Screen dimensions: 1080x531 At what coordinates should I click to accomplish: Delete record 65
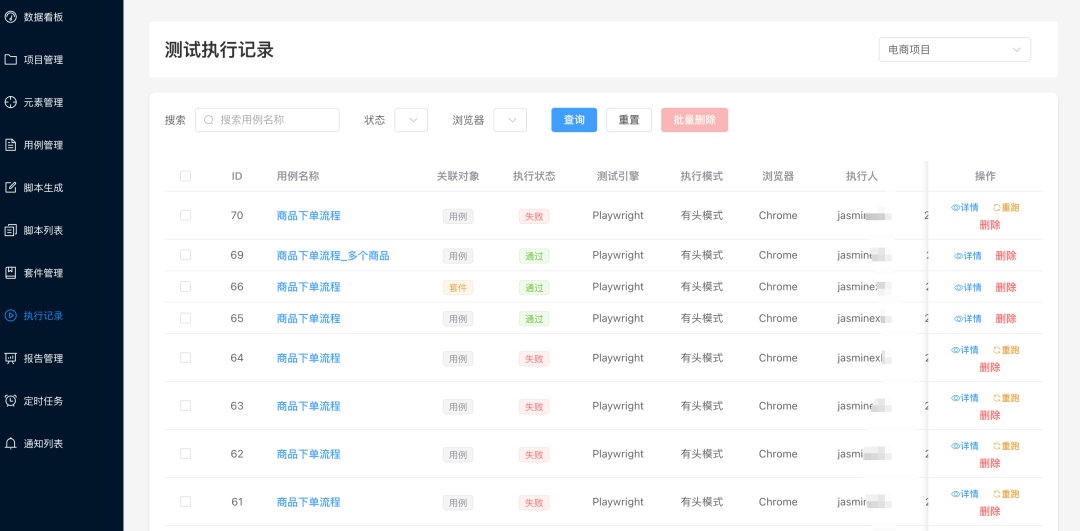[1006, 319]
